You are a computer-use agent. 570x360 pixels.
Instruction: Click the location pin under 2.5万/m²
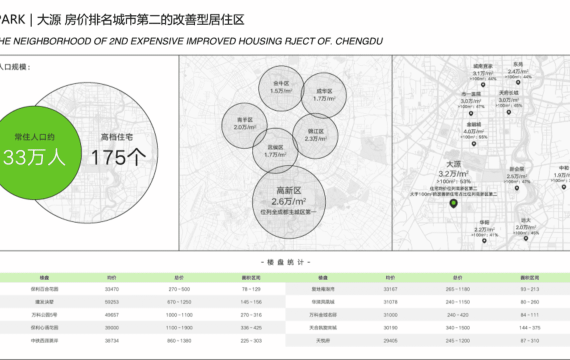tap(517, 188)
